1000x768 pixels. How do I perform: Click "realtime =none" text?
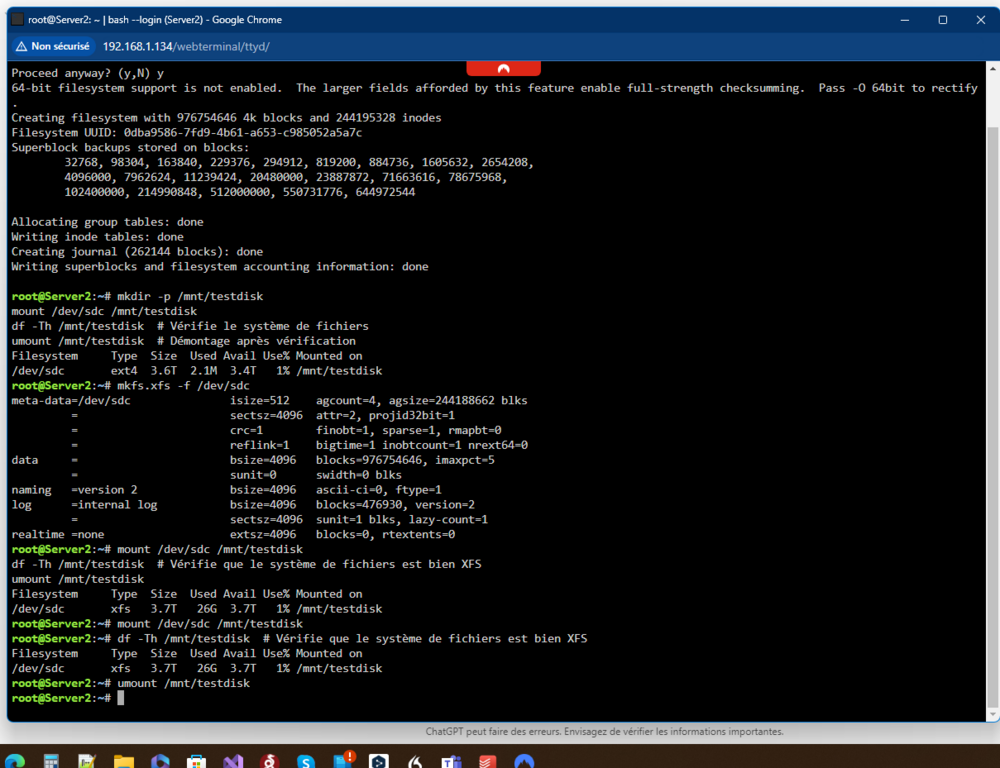(x=57, y=535)
